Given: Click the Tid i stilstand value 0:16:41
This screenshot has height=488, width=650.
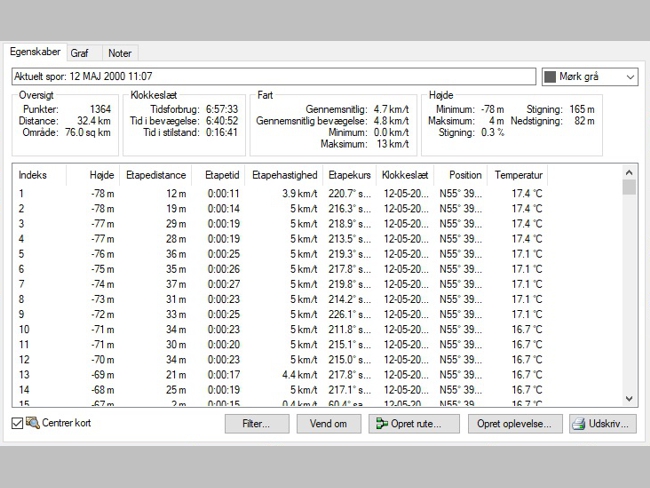Looking at the screenshot, I should point(222,133).
